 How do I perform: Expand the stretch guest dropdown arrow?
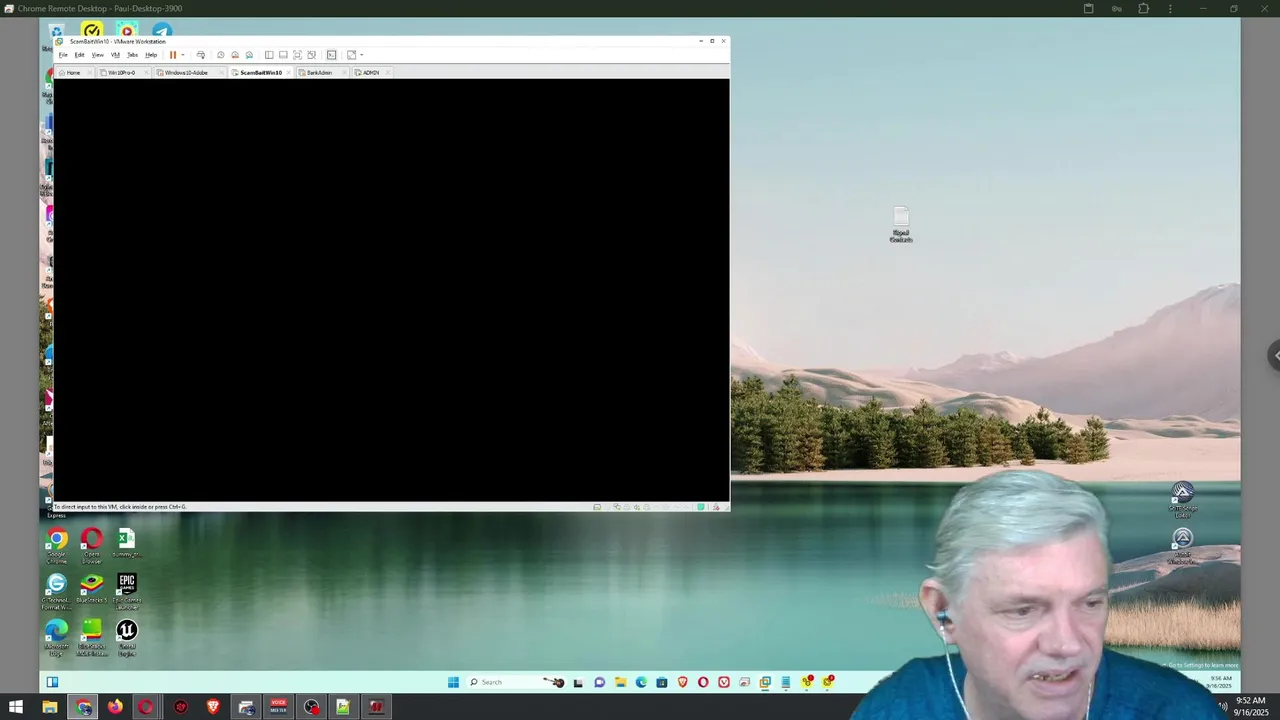pos(362,55)
